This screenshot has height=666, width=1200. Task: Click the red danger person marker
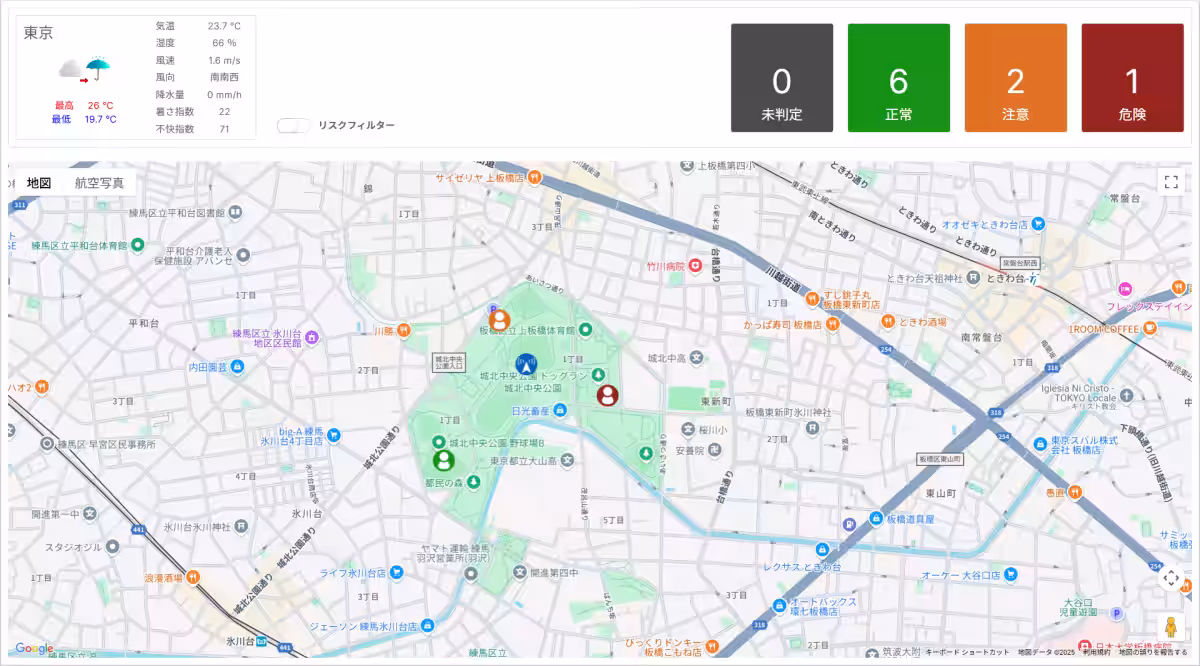coord(607,395)
